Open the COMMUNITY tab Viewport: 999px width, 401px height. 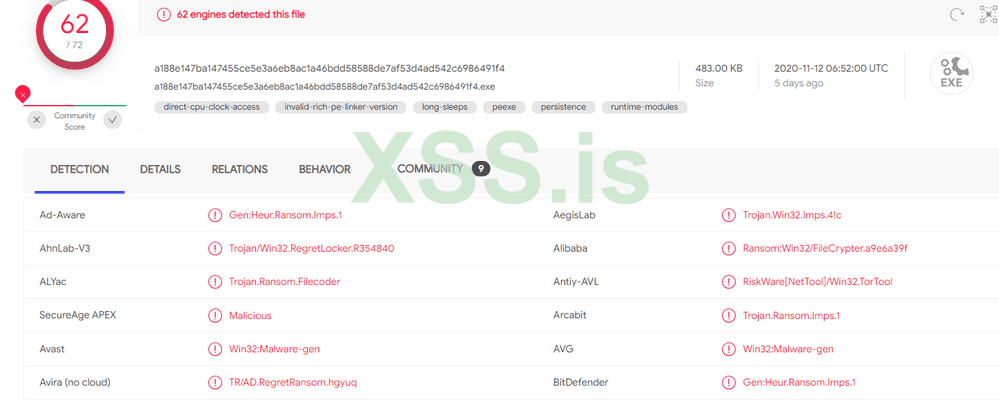tap(430, 169)
